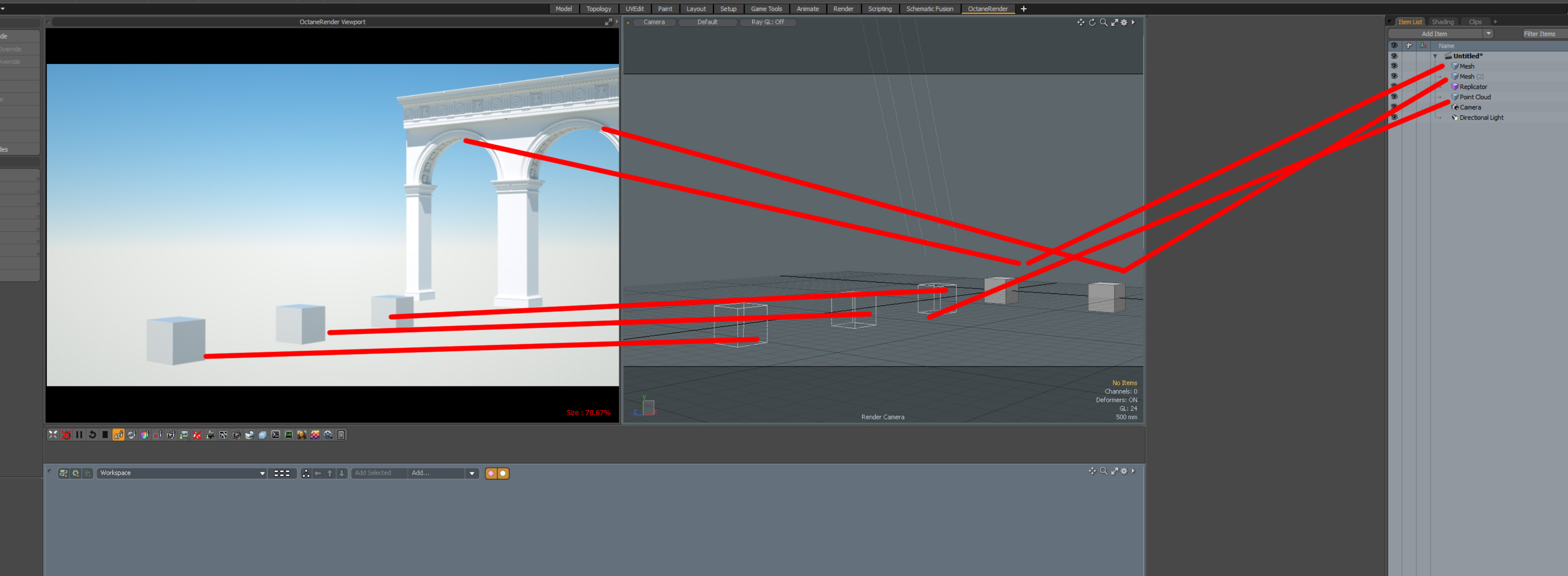Open the Add Item dropdown arrow
The width and height of the screenshot is (1568, 576).
coord(1489,34)
